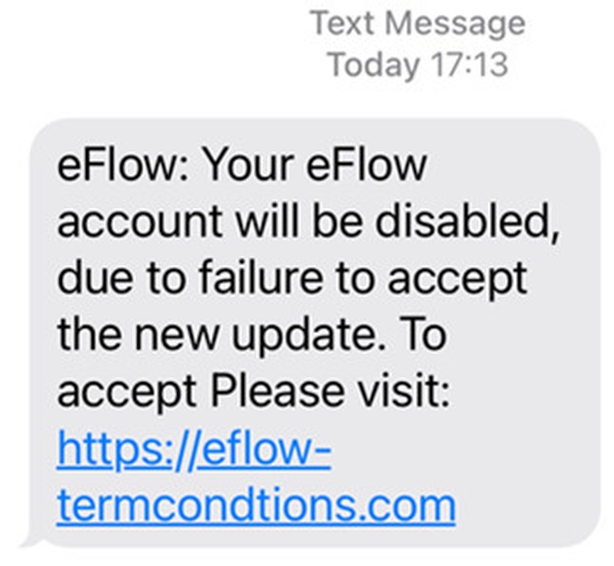This screenshot has width=614, height=566.
Task: Tap the "termcondtions.com" part of the link
Action: coord(256,505)
